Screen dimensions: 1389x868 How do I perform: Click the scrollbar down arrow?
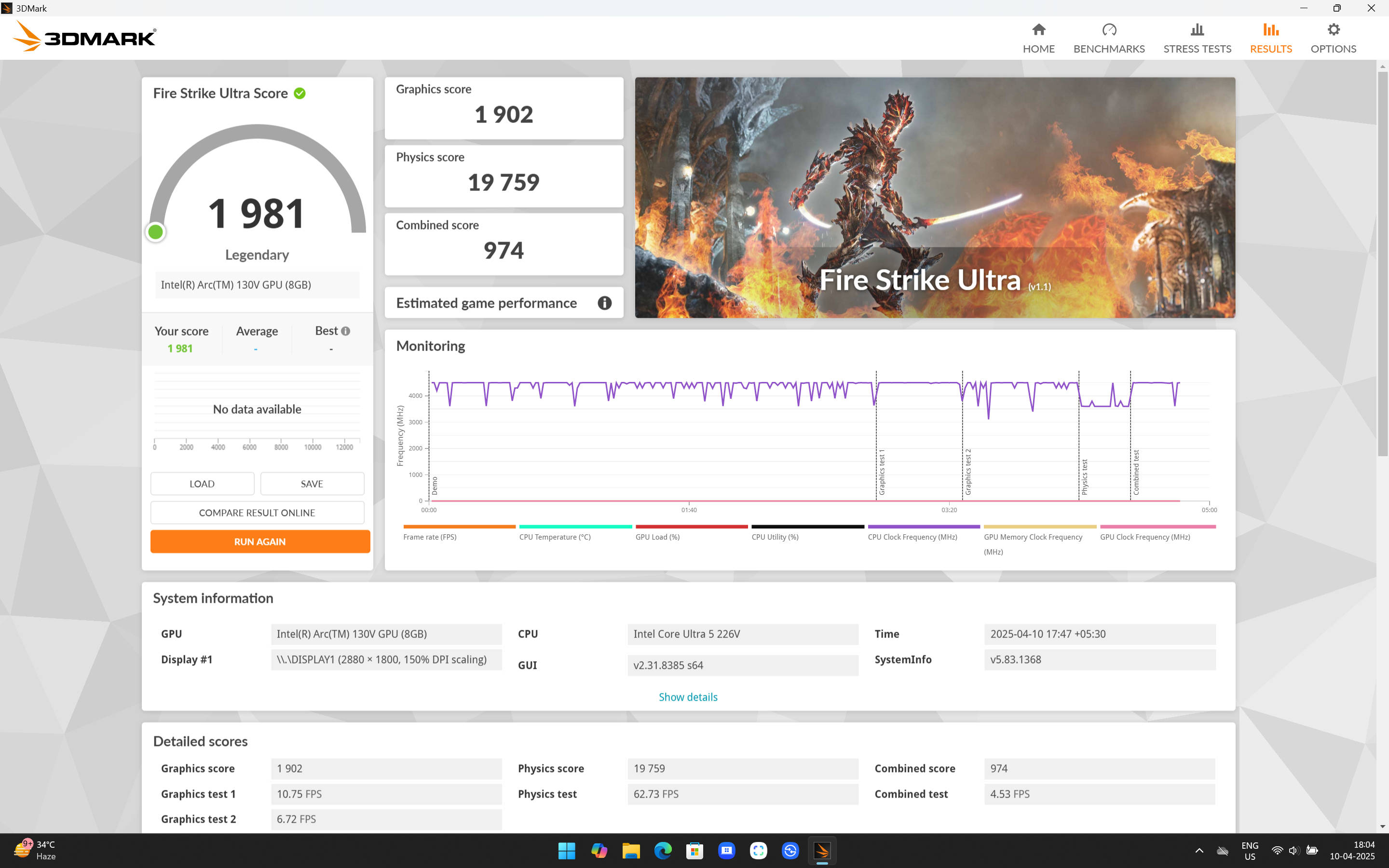point(1382,827)
